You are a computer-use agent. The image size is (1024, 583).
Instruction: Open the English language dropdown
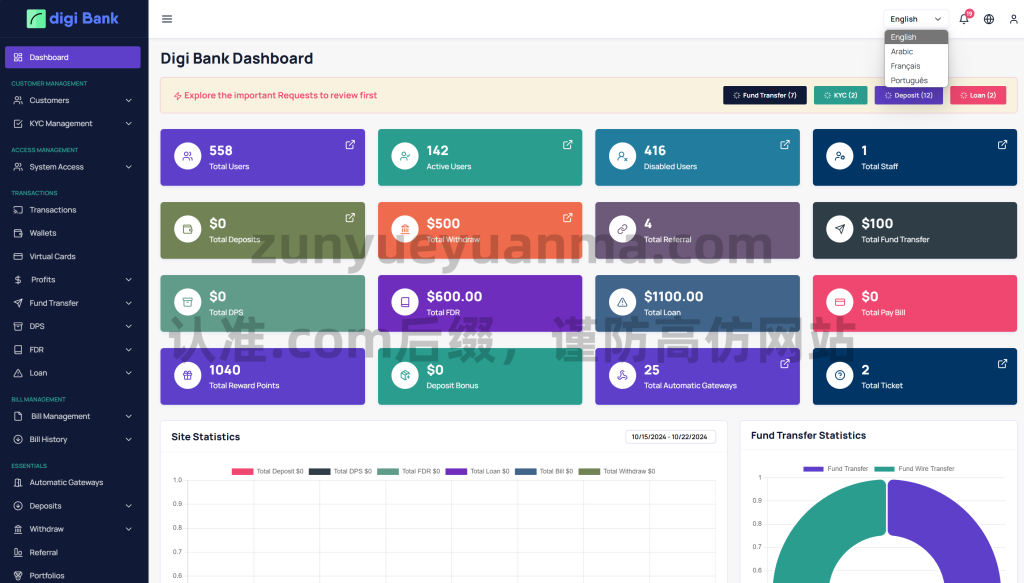[x=916, y=19]
